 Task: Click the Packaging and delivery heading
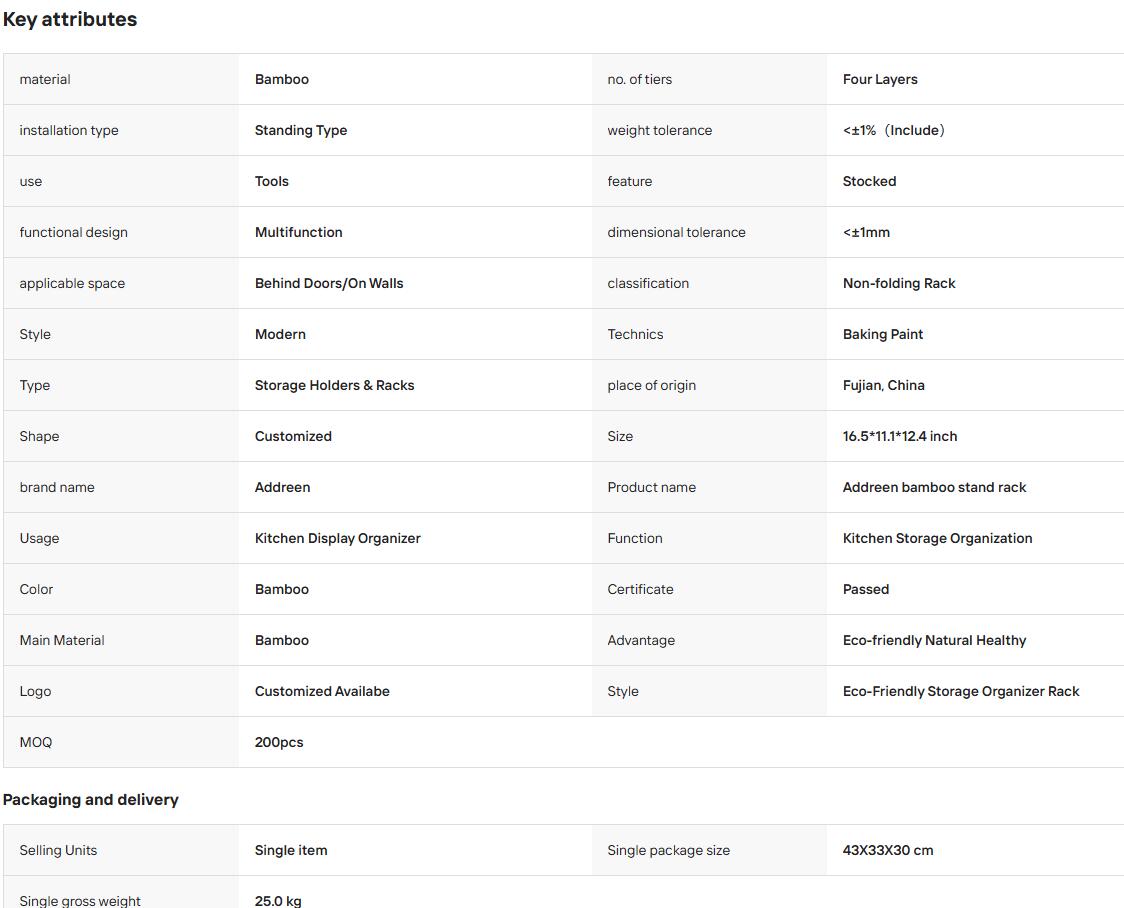pyautogui.click(x=90, y=799)
